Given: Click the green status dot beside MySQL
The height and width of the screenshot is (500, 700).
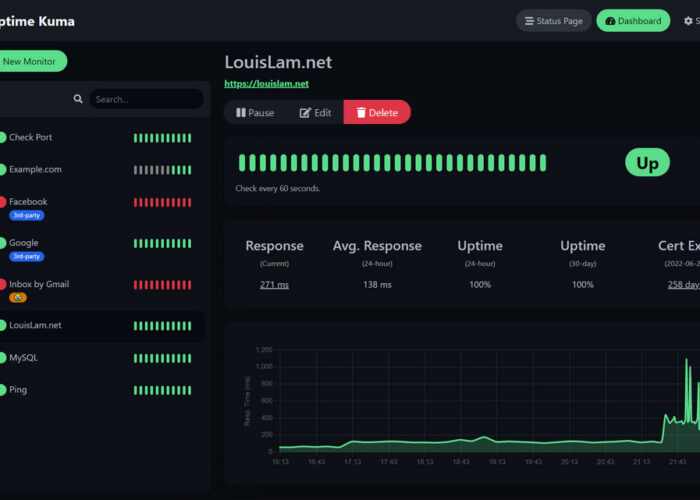Looking at the screenshot, I should pyautogui.click(x=2, y=358).
